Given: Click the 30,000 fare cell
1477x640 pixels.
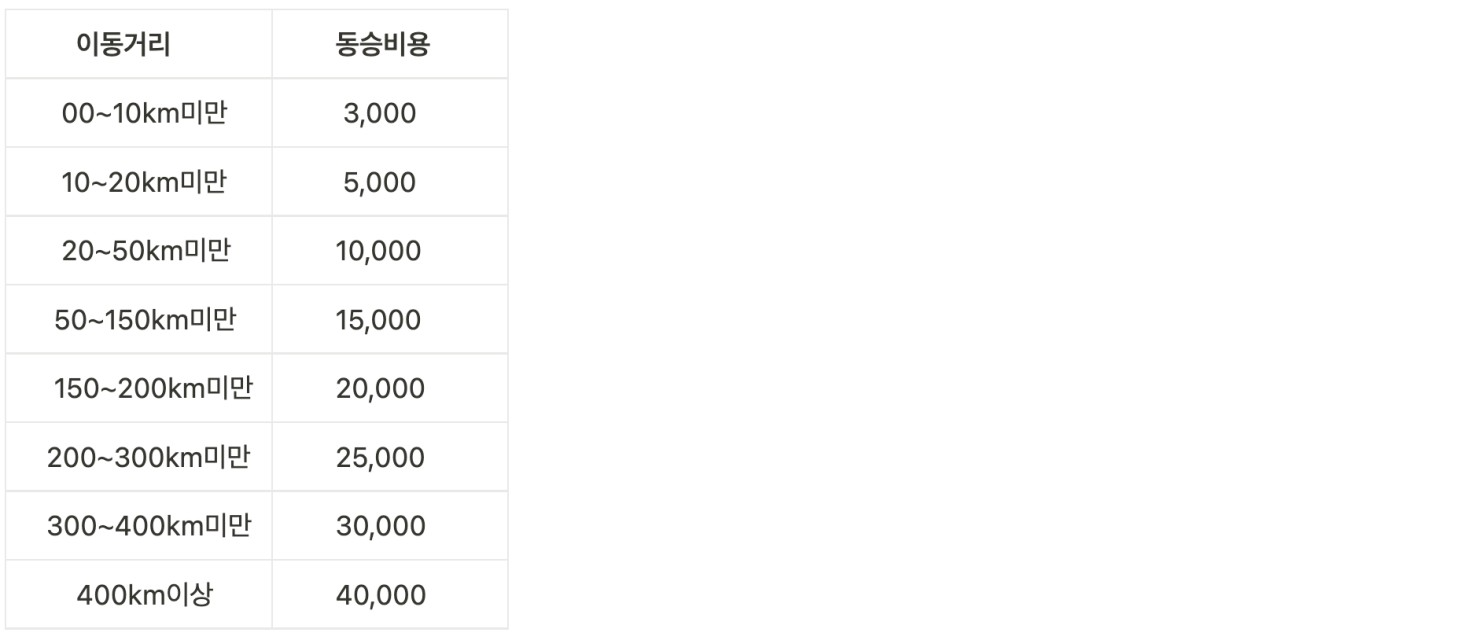Looking at the screenshot, I should click(x=380, y=526).
